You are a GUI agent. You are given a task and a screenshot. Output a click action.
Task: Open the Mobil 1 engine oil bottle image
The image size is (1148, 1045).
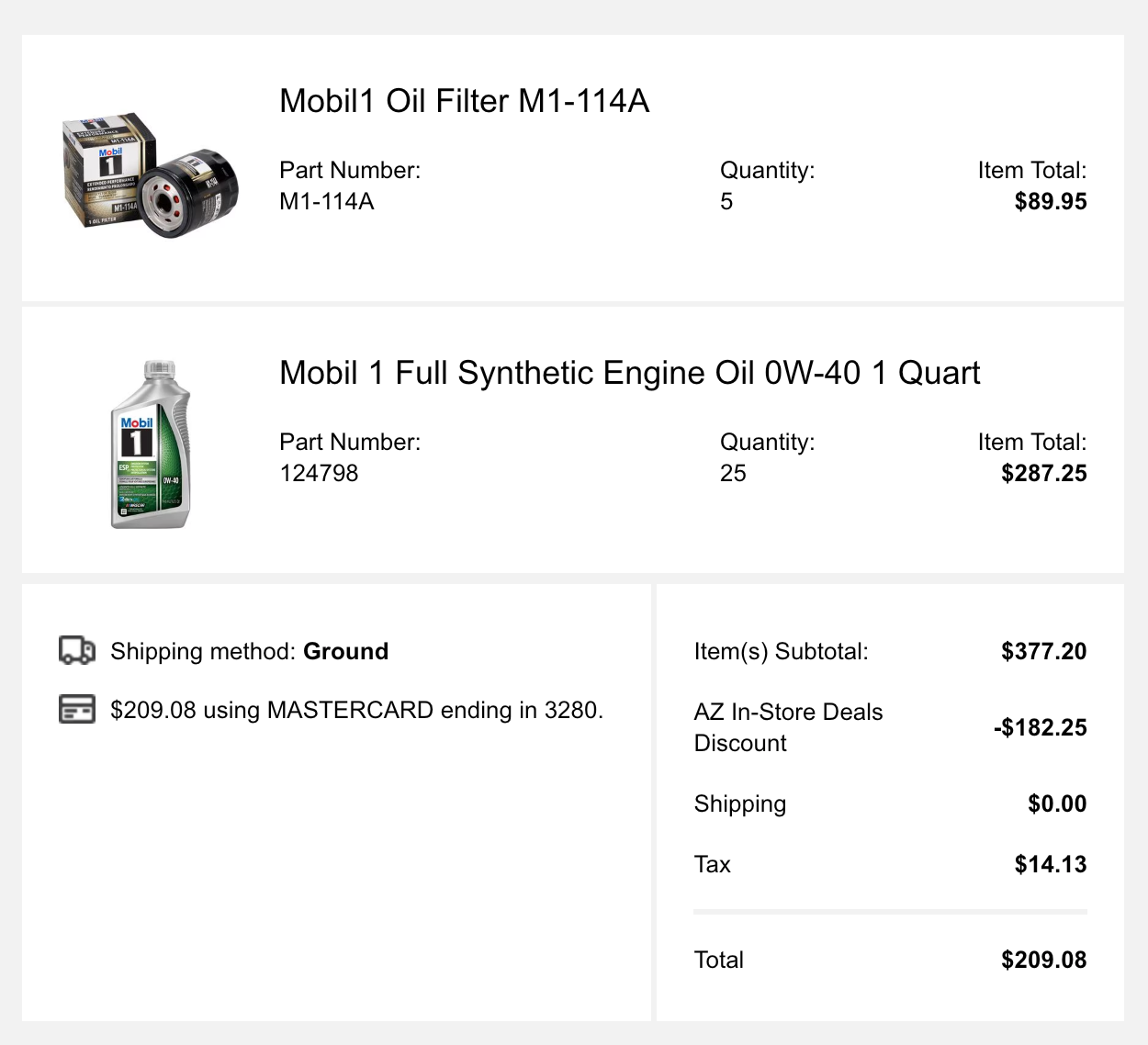151,444
